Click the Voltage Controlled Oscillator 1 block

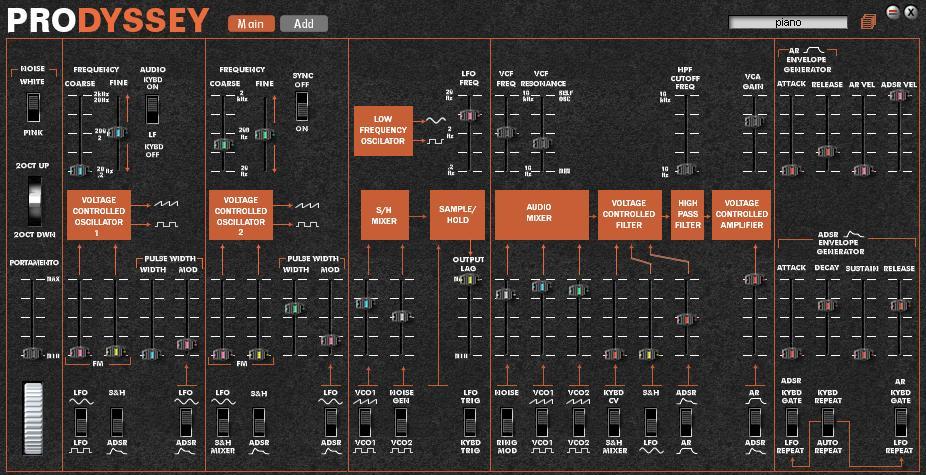99,215
